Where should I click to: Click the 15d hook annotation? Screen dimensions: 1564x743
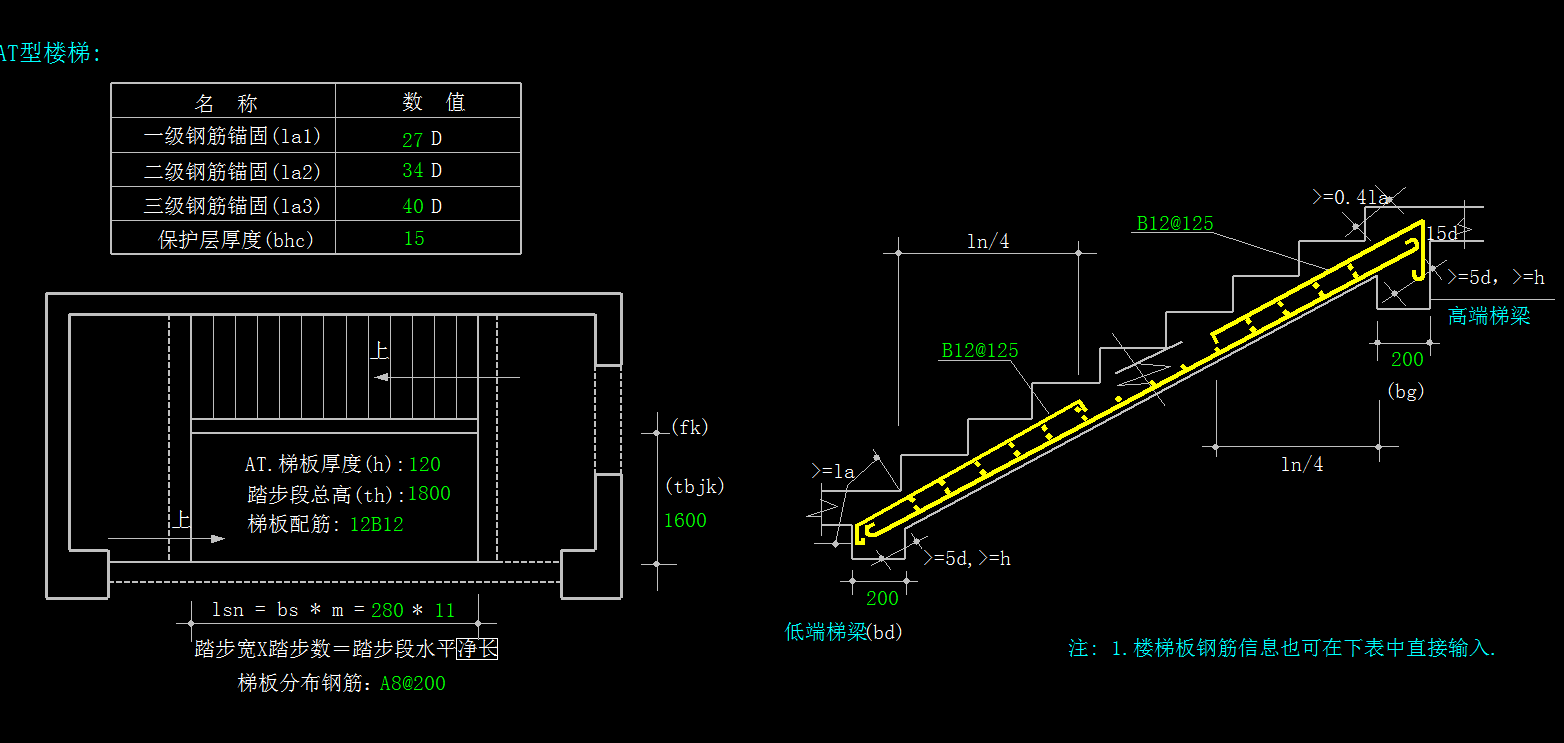tap(1441, 233)
